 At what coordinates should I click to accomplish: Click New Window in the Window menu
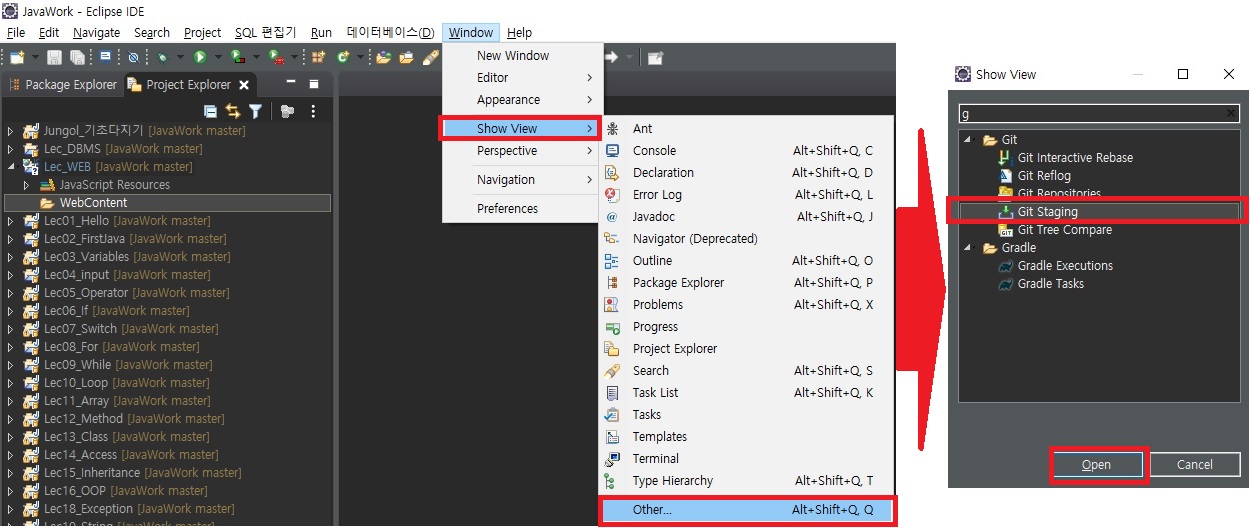click(x=522, y=56)
